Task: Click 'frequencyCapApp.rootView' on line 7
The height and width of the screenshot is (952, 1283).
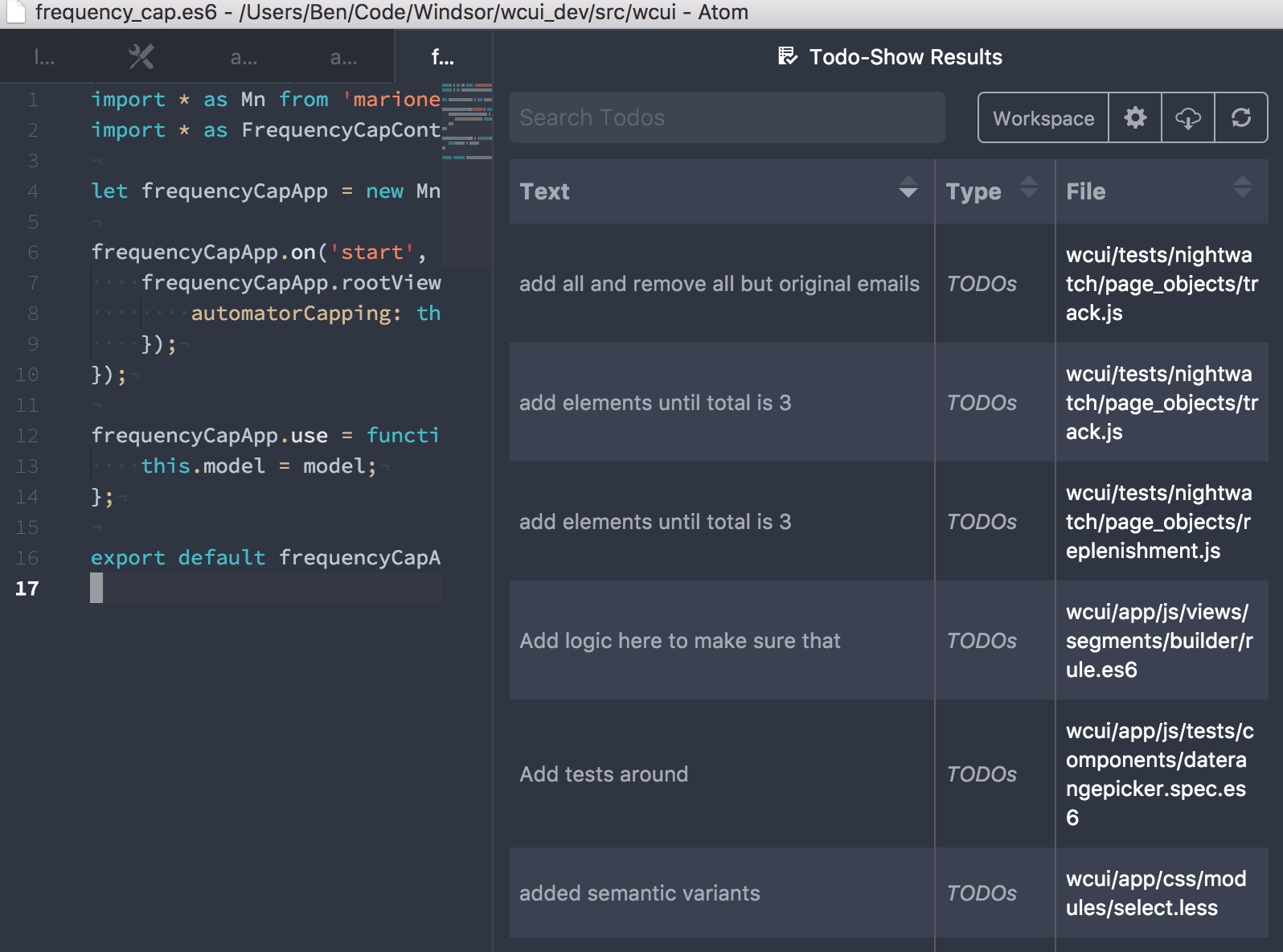Action: pyautogui.click(x=291, y=283)
